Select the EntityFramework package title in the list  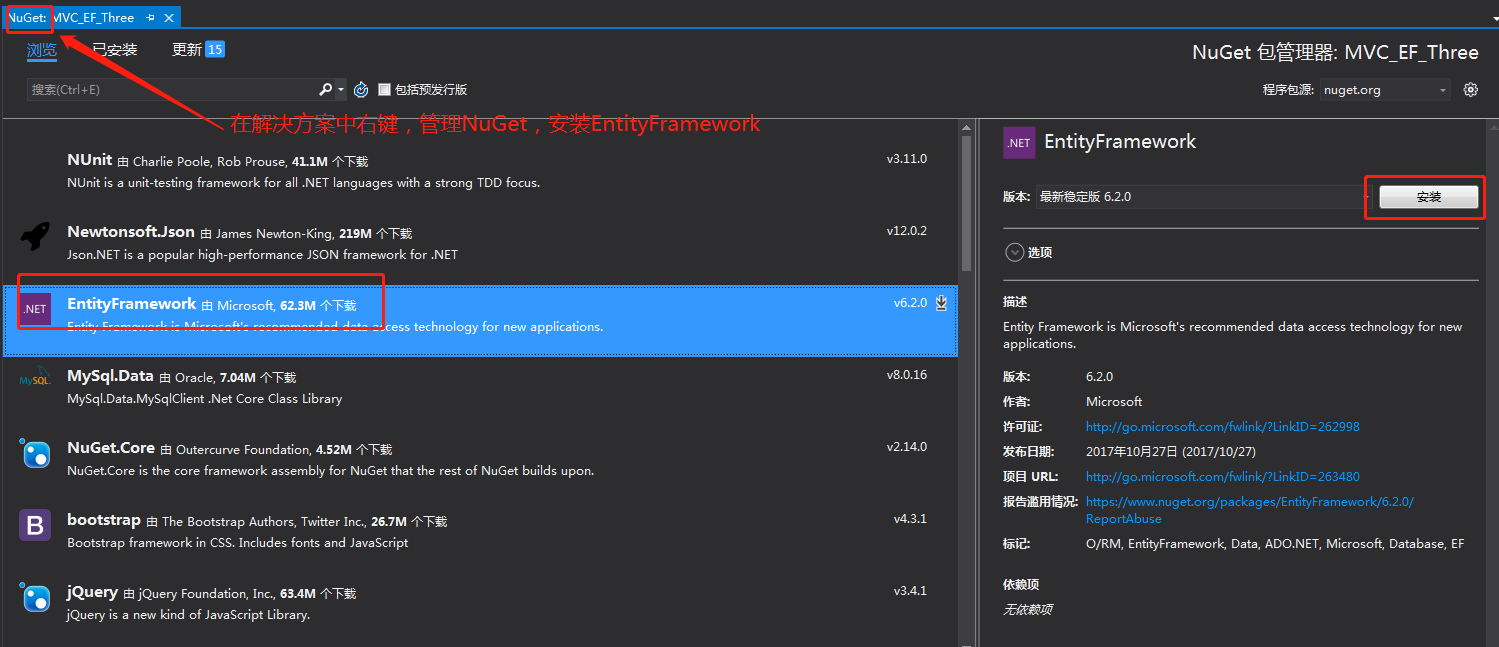(x=132, y=304)
